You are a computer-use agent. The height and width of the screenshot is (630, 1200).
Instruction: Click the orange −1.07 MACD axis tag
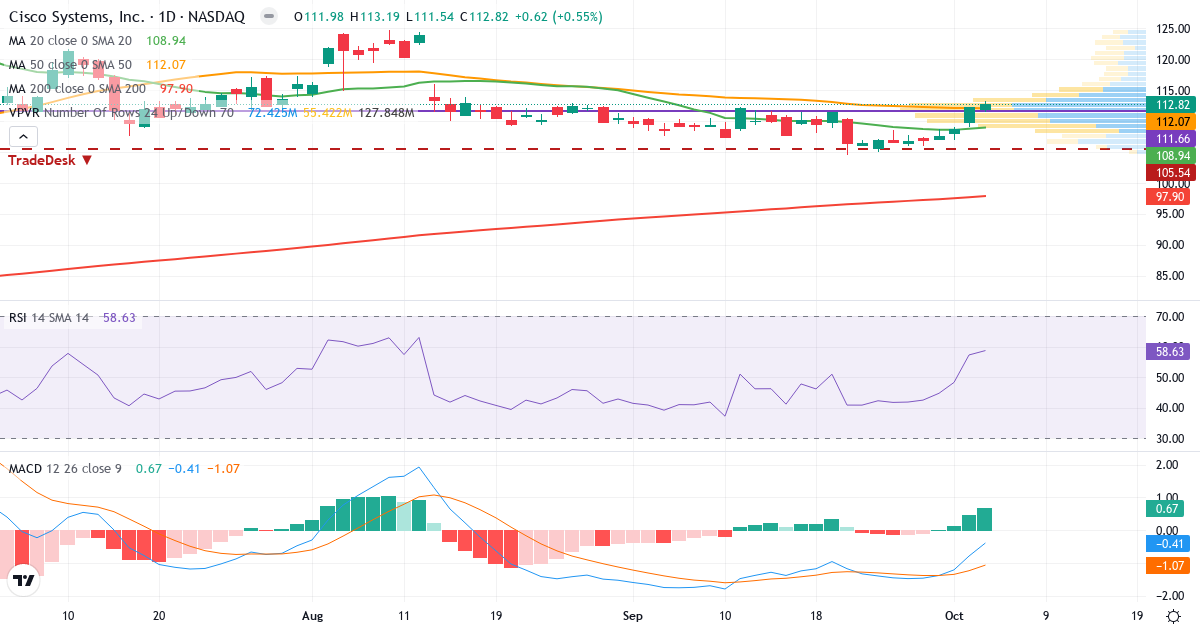tap(1168, 565)
